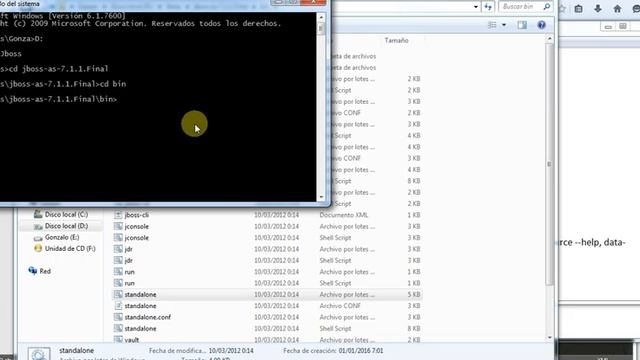Viewport: 640px width, 360px height.
Task: Click the Disco local (C:) drive icon
Action: pos(38,214)
